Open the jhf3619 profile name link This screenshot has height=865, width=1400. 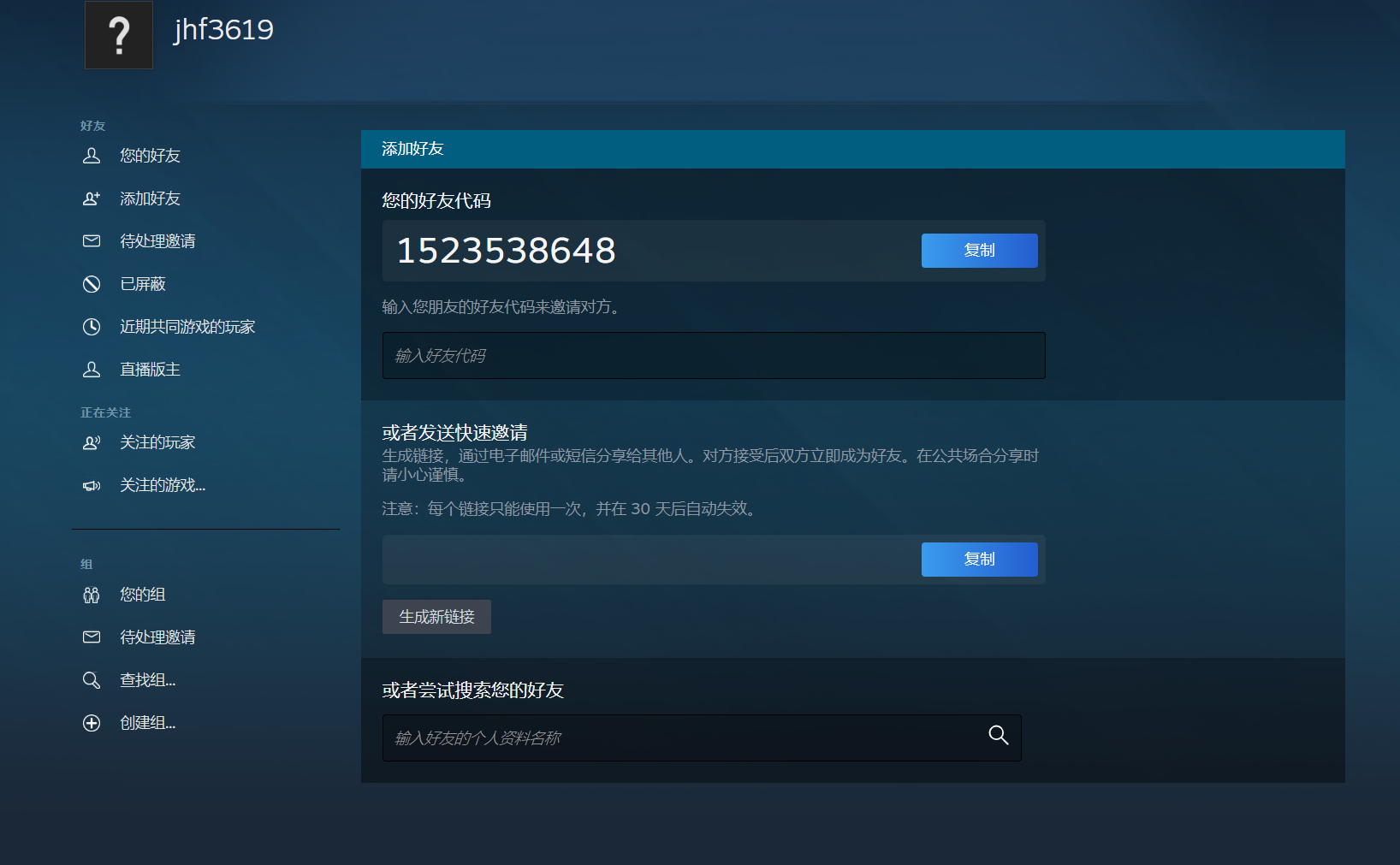point(223,30)
